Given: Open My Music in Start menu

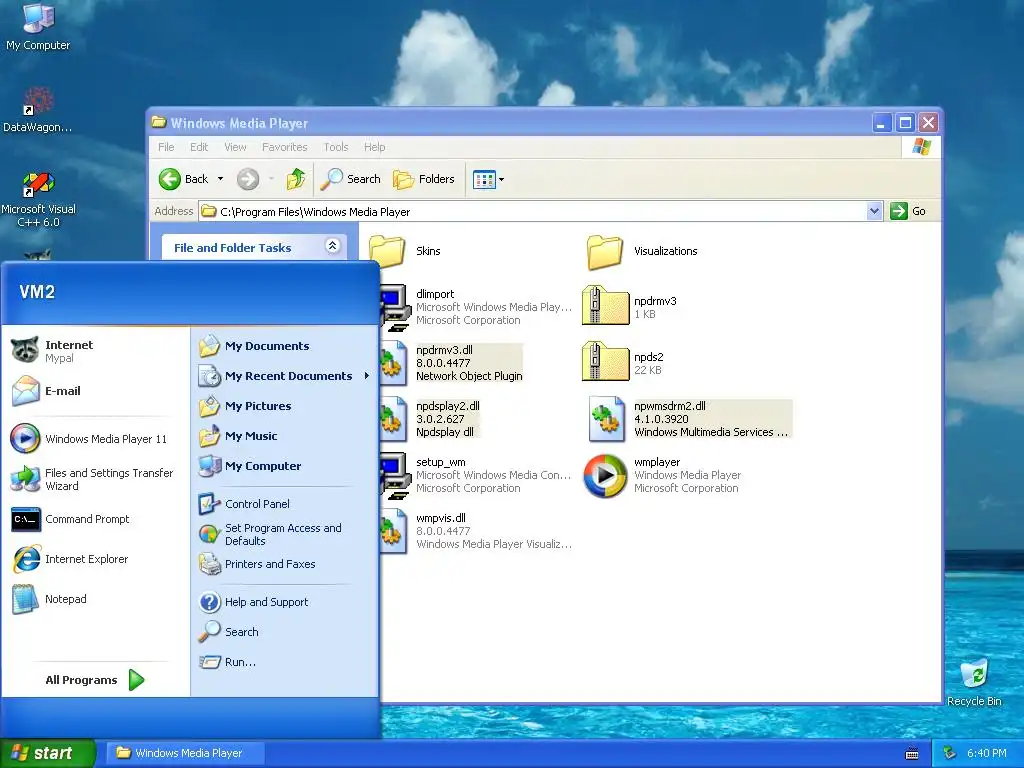Looking at the screenshot, I should [285, 436].
